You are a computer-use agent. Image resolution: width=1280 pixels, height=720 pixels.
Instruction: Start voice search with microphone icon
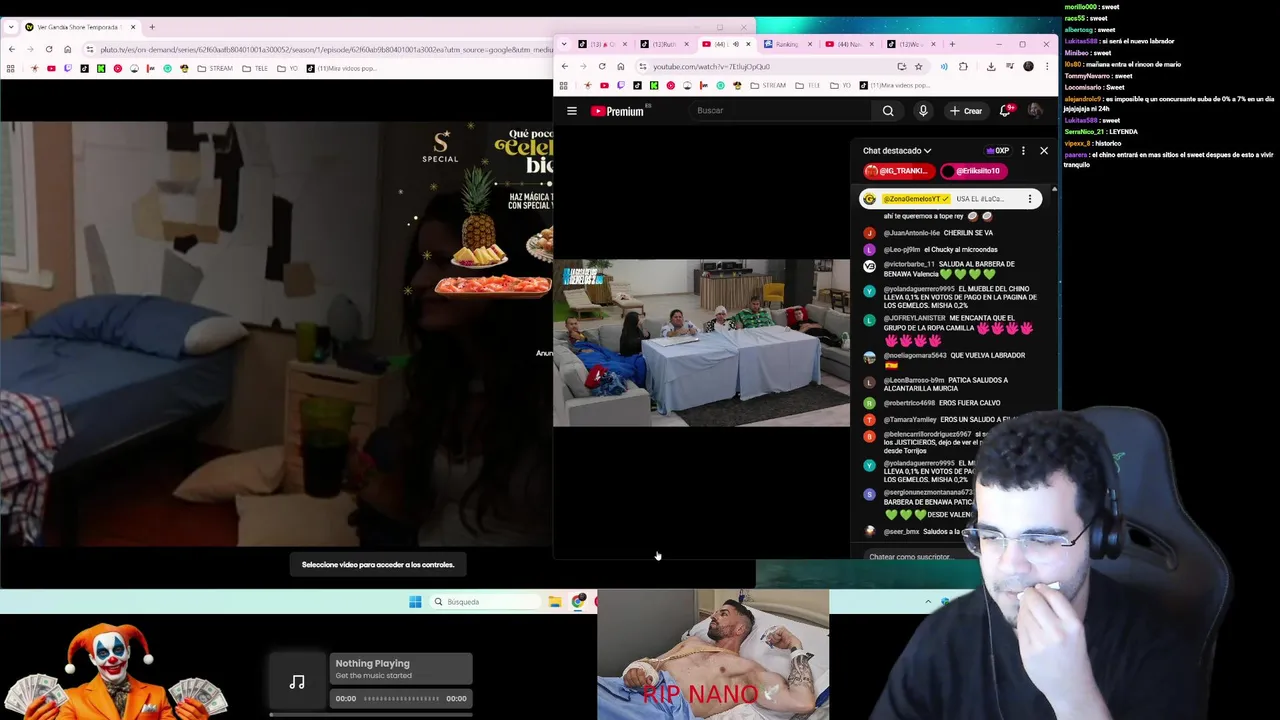(x=923, y=111)
